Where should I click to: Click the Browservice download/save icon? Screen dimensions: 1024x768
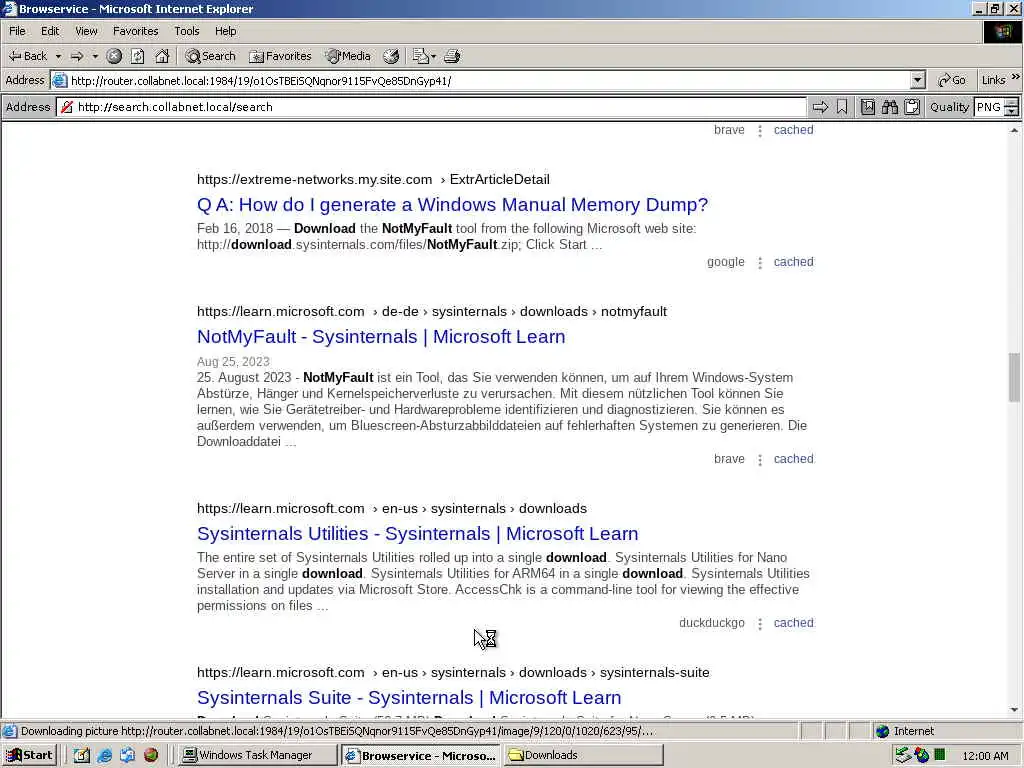(x=867, y=107)
